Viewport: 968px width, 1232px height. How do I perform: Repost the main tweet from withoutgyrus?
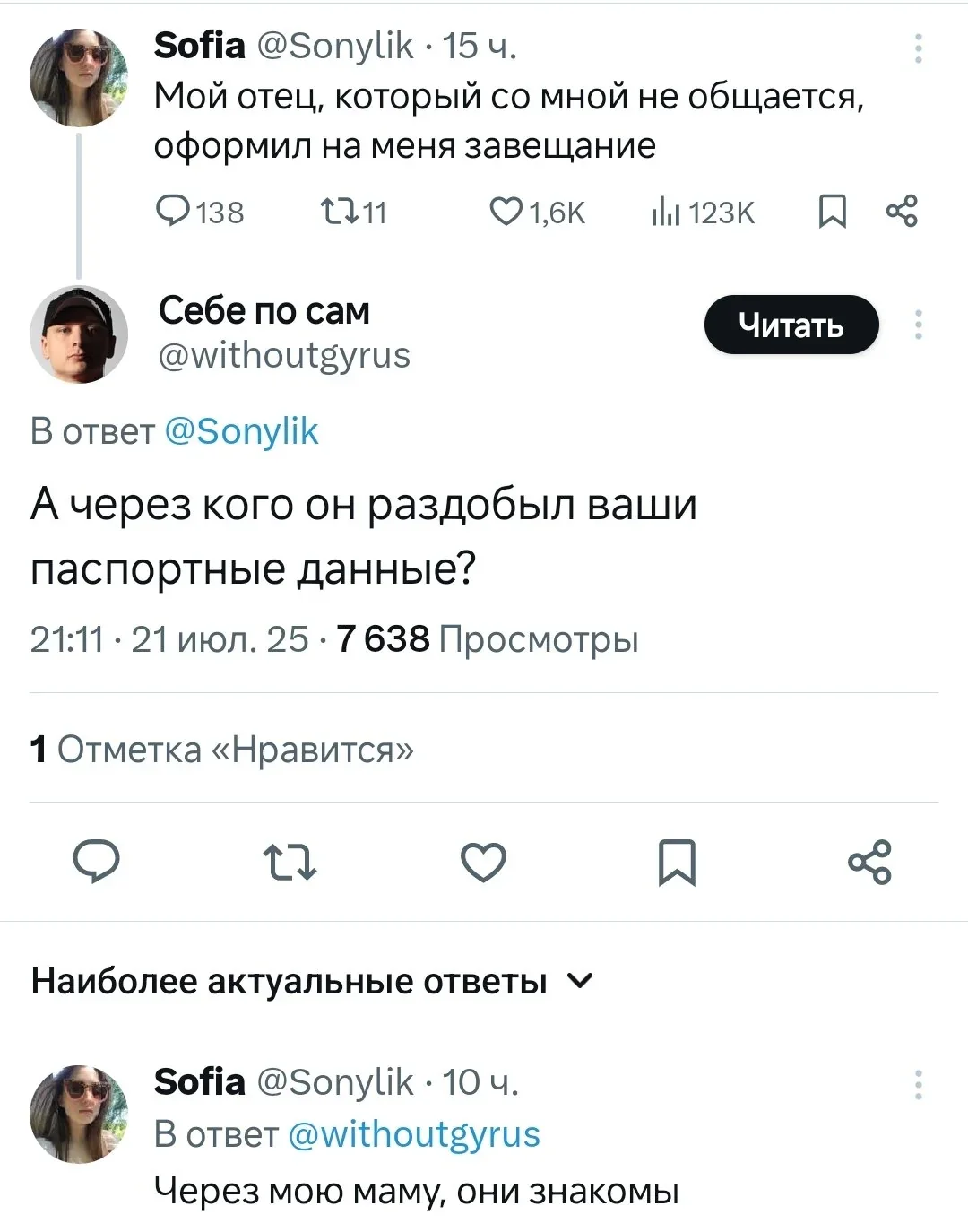(x=290, y=863)
